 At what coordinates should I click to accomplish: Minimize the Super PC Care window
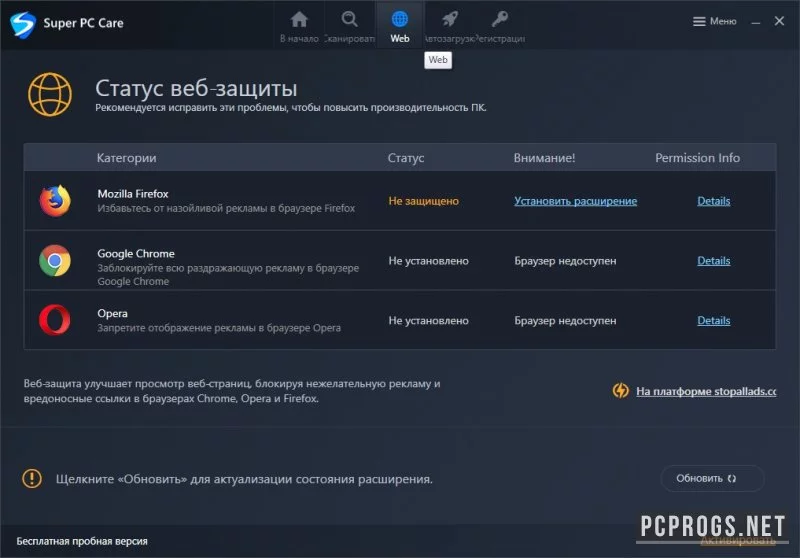(756, 22)
